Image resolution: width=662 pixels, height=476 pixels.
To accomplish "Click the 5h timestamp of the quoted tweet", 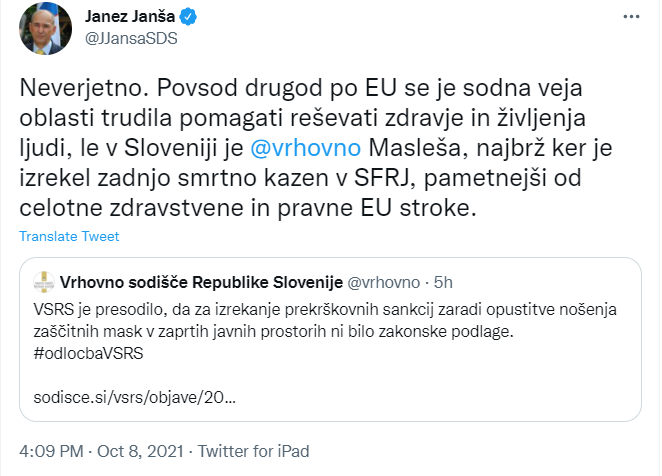I will pyautogui.click(x=441, y=280).
